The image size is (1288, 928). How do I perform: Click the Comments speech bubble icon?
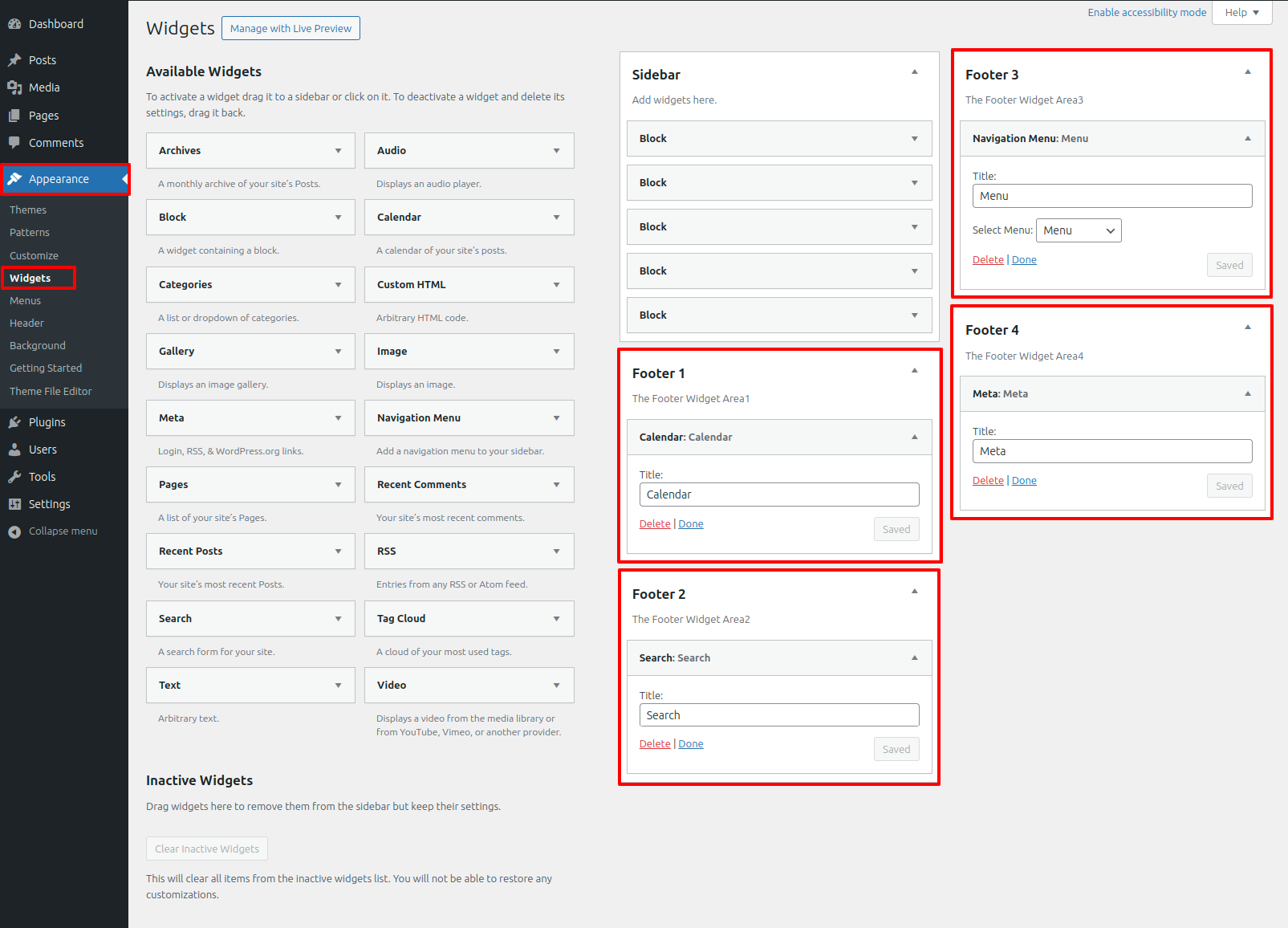tap(14, 143)
